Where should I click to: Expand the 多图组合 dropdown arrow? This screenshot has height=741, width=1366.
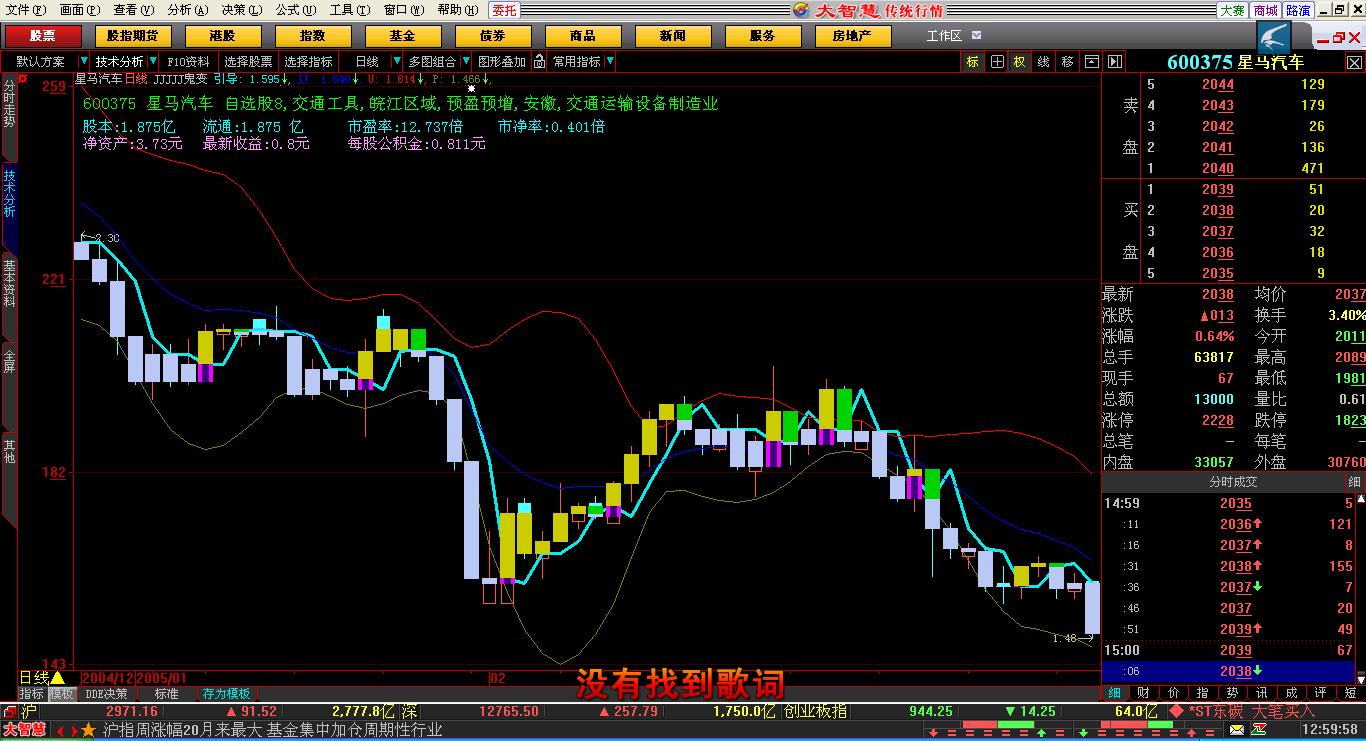465,62
